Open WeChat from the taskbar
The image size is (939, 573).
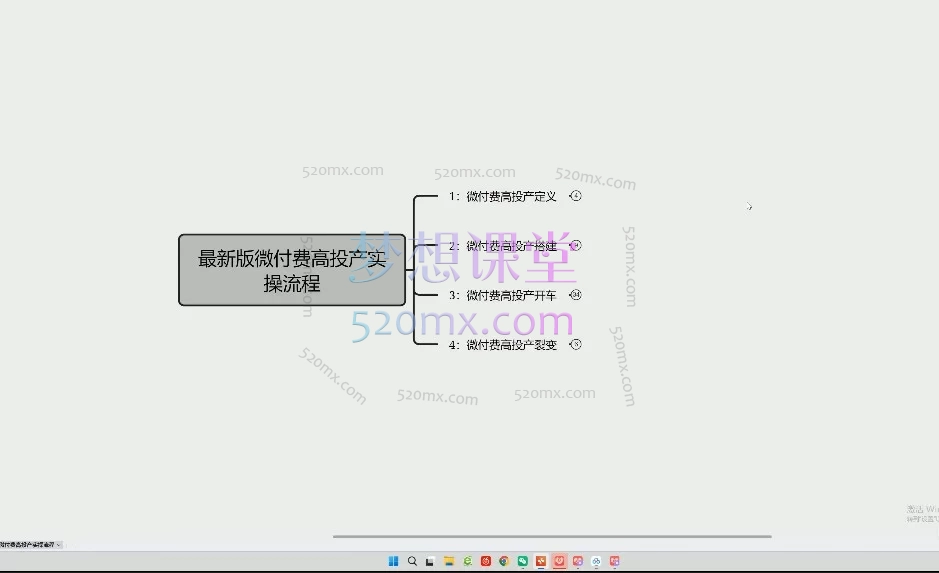(x=523, y=561)
